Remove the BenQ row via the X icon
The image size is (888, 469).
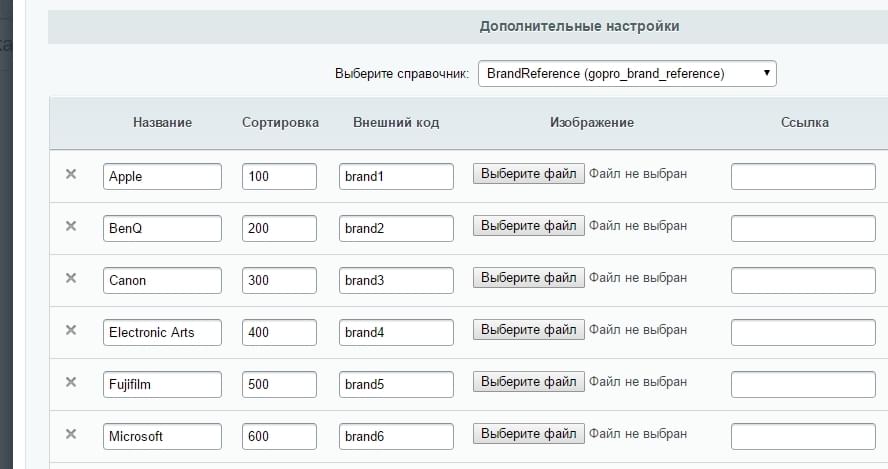click(x=71, y=226)
